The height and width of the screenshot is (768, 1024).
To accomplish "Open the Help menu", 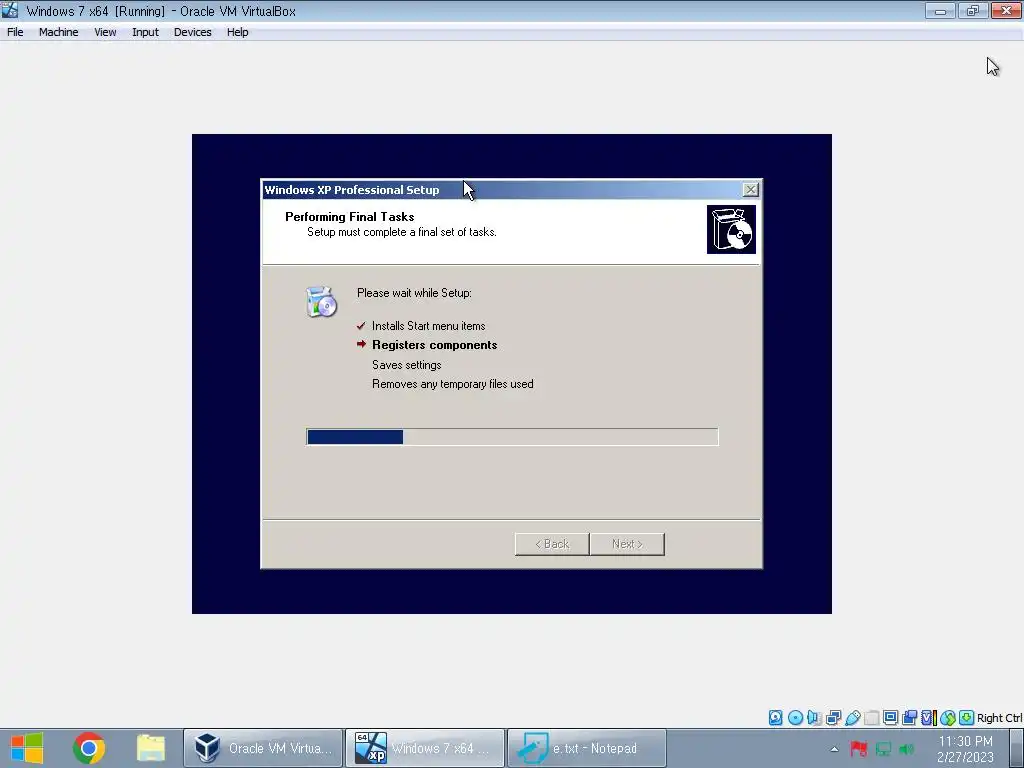I will tap(238, 32).
